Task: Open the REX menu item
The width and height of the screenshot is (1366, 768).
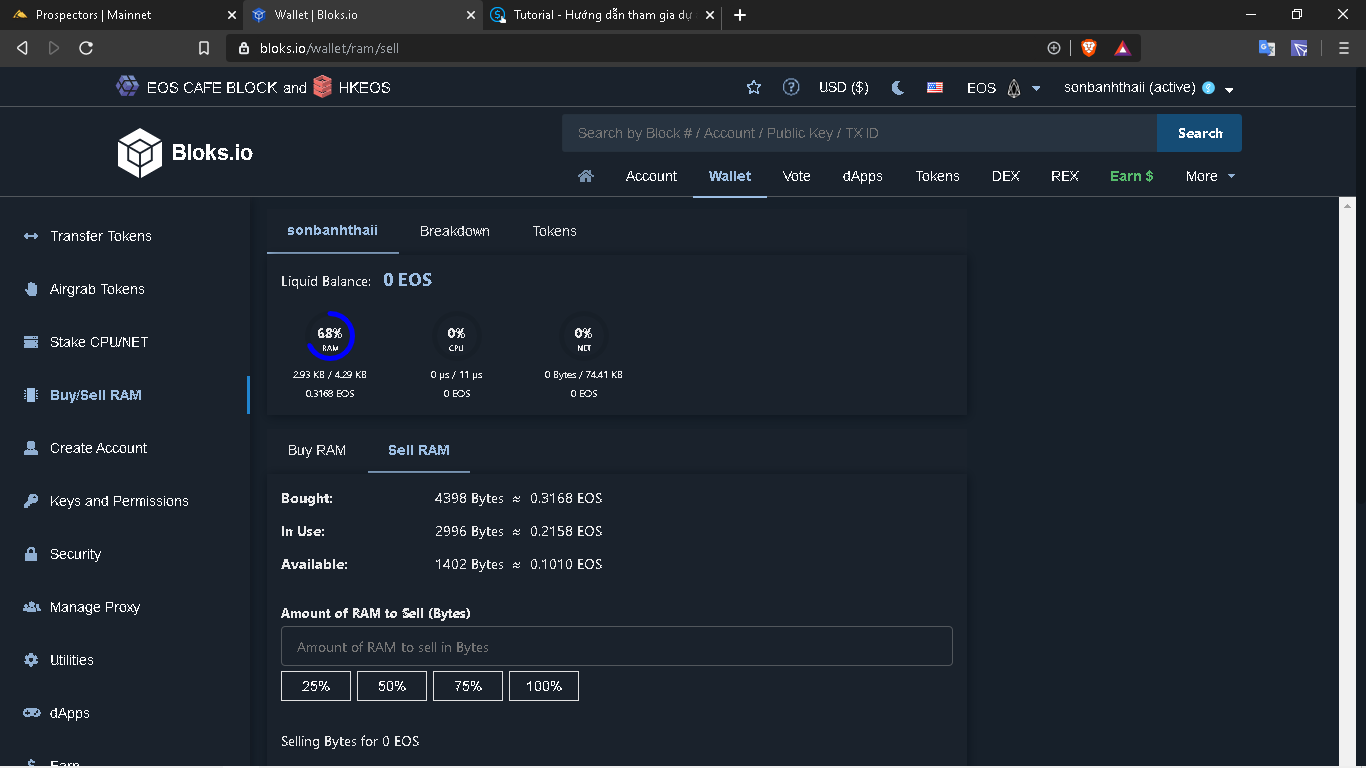Action: coord(1065,176)
